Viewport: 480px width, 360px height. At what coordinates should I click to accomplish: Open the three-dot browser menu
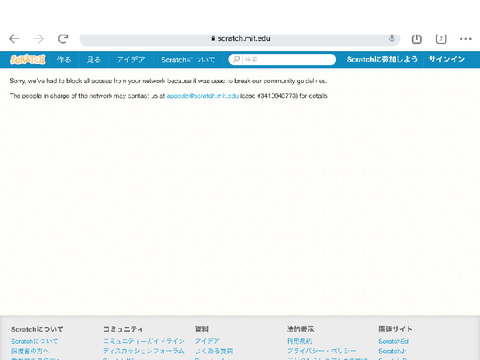click(x=465, y=39)
